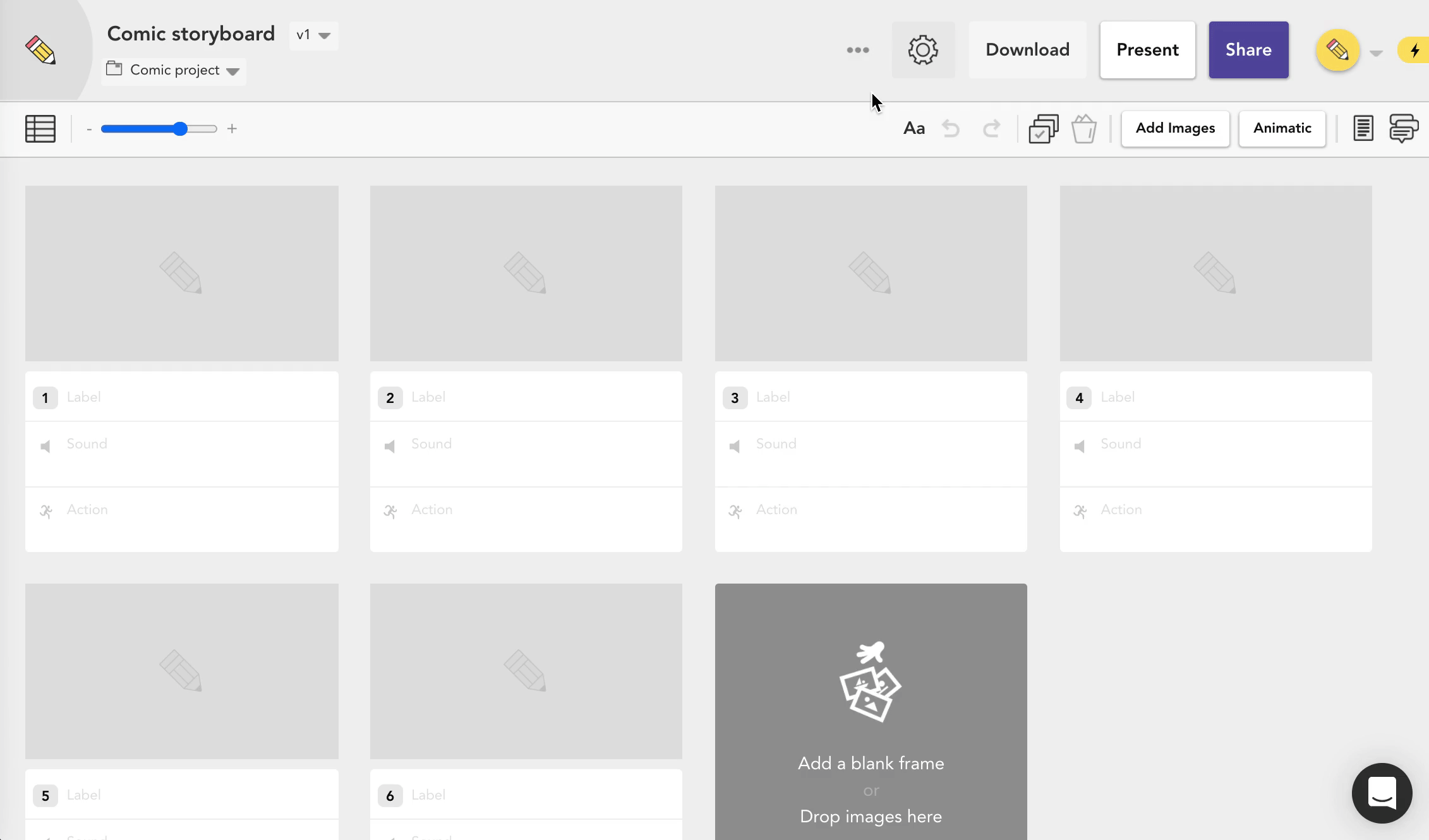This screenshot has width=1429, height=840.
Task: Open storyboard settings gear
Action: pyautogui.click(x=923, y=50)
